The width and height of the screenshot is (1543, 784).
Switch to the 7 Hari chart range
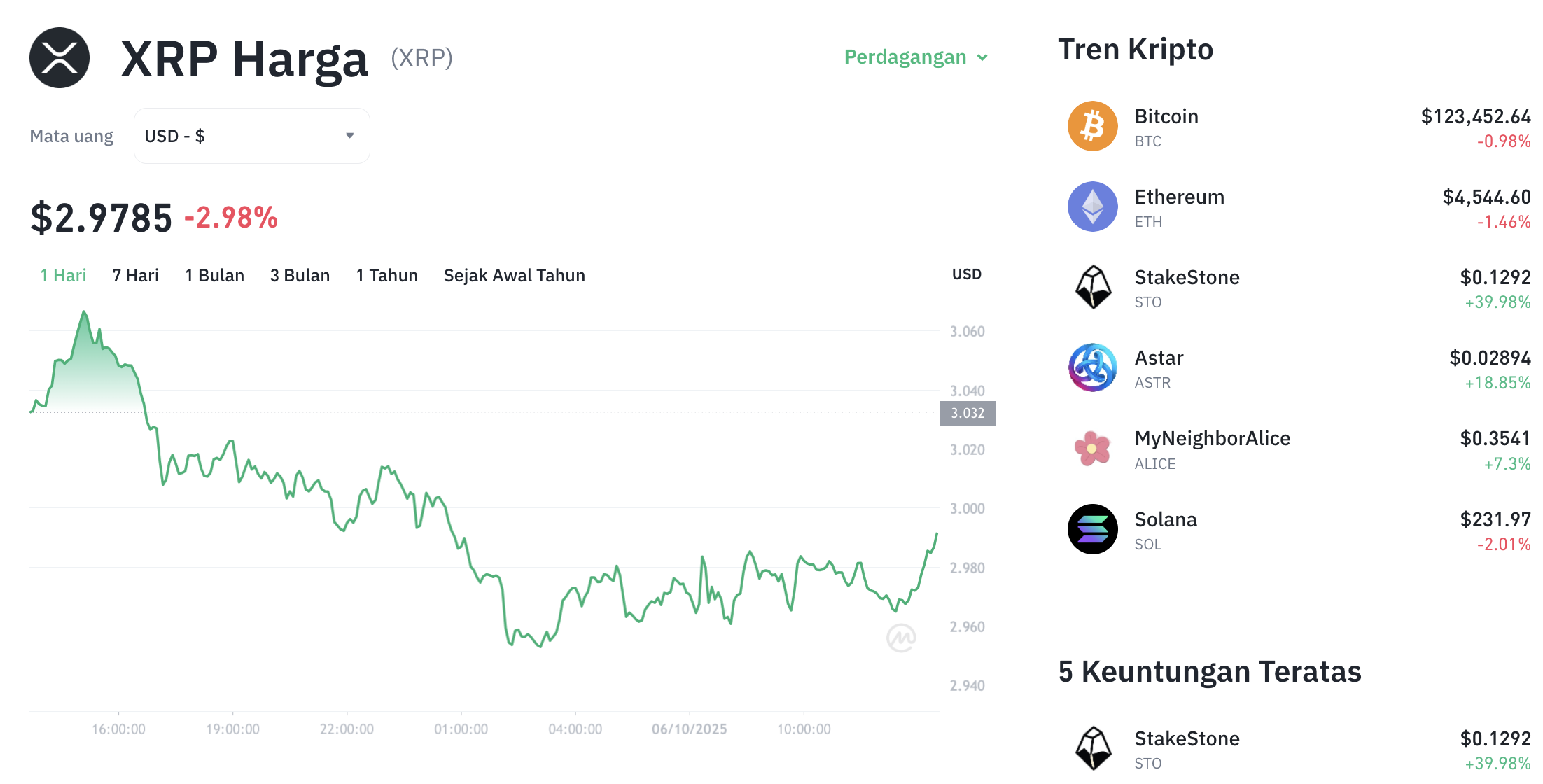(136, 276)
